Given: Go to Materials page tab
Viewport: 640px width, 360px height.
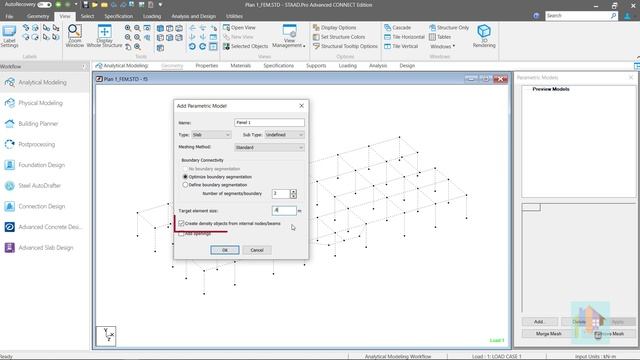Looking at the screenshot, I should (240, 66).
